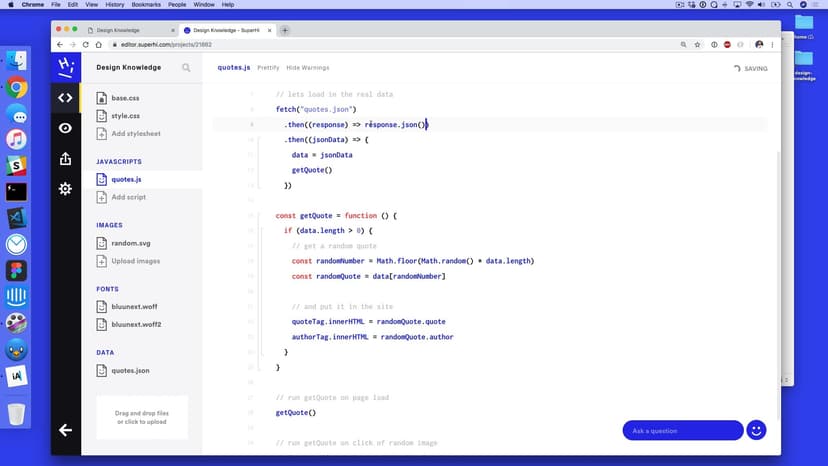Screen dimensions: 828x466
Task: Open project settings gear icon
Action: [65, 189]
